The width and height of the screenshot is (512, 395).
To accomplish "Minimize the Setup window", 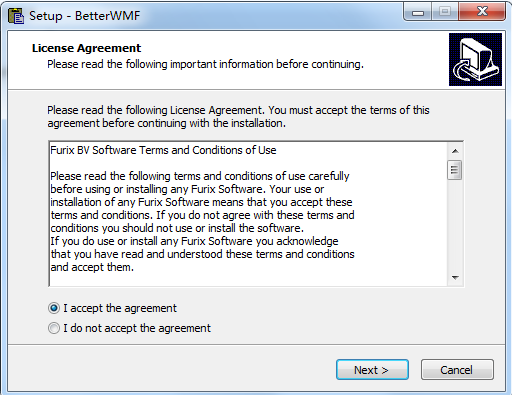I will 418,12.
